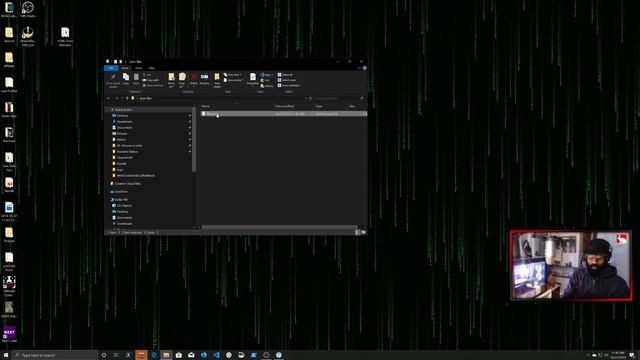Click the file list horizontal scrollbar
The image size is (640, 360).
click(x=280, y=227)
